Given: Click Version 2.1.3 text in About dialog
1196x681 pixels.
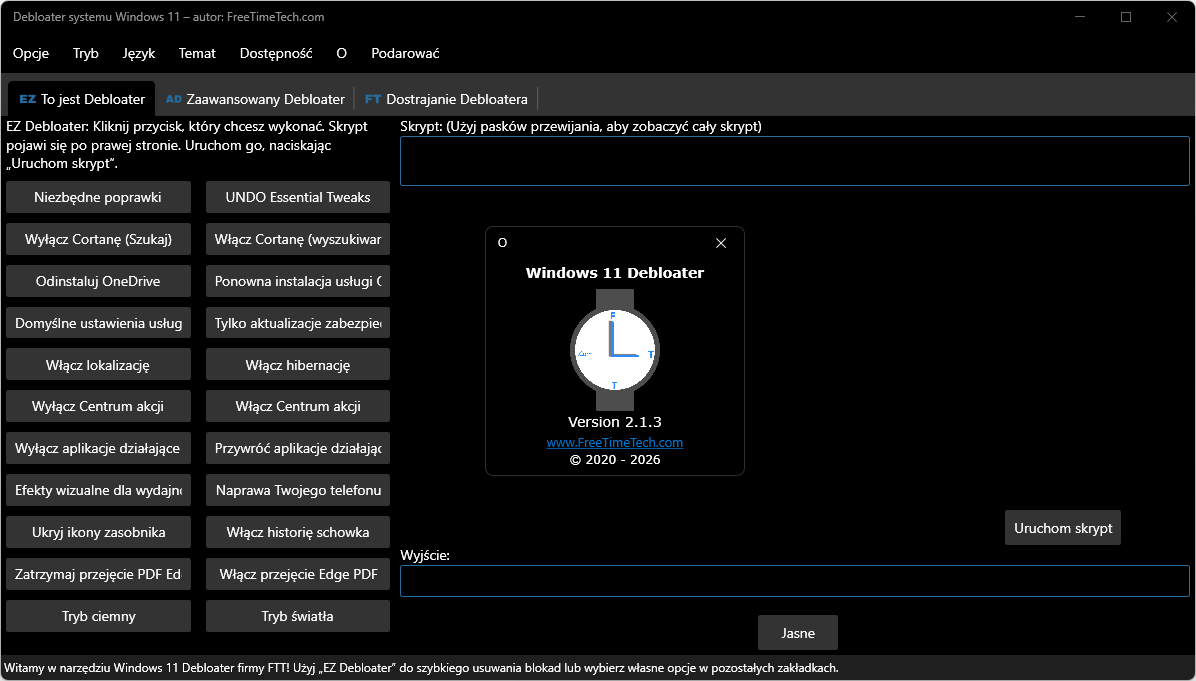Looking at the screenshot, I should 615,422.
